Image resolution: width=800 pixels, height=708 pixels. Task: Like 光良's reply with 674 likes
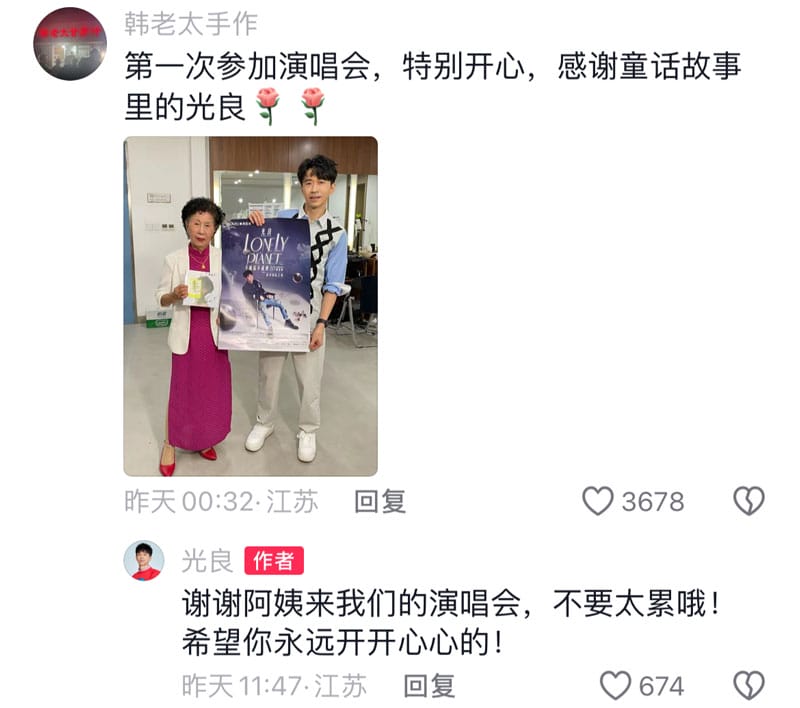point(615,685)
